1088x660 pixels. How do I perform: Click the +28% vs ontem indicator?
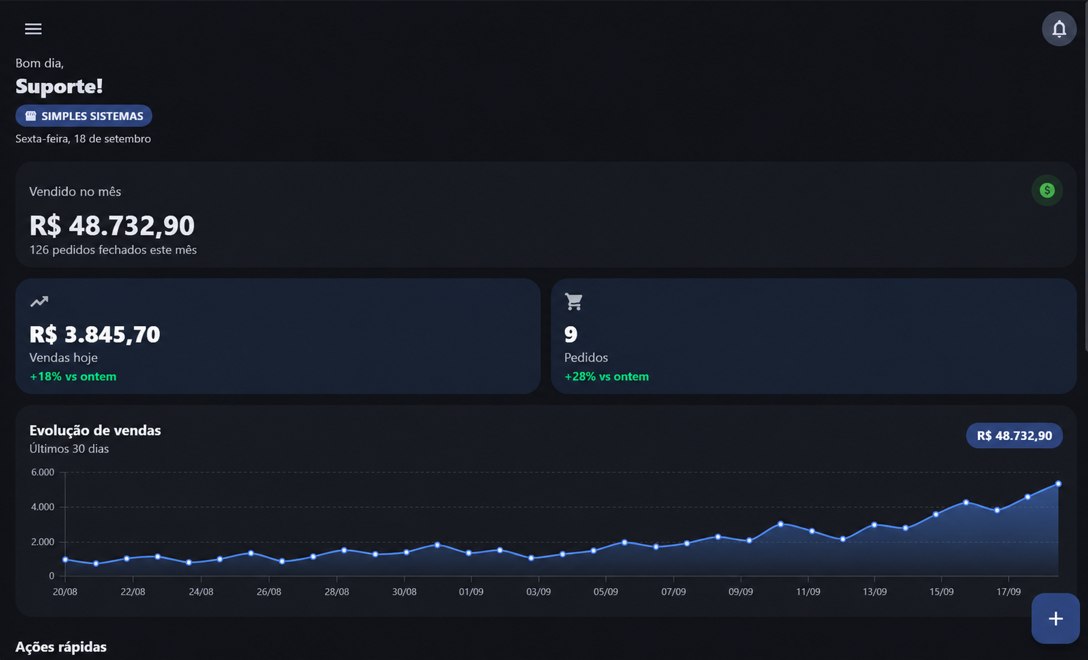[606, 377]
